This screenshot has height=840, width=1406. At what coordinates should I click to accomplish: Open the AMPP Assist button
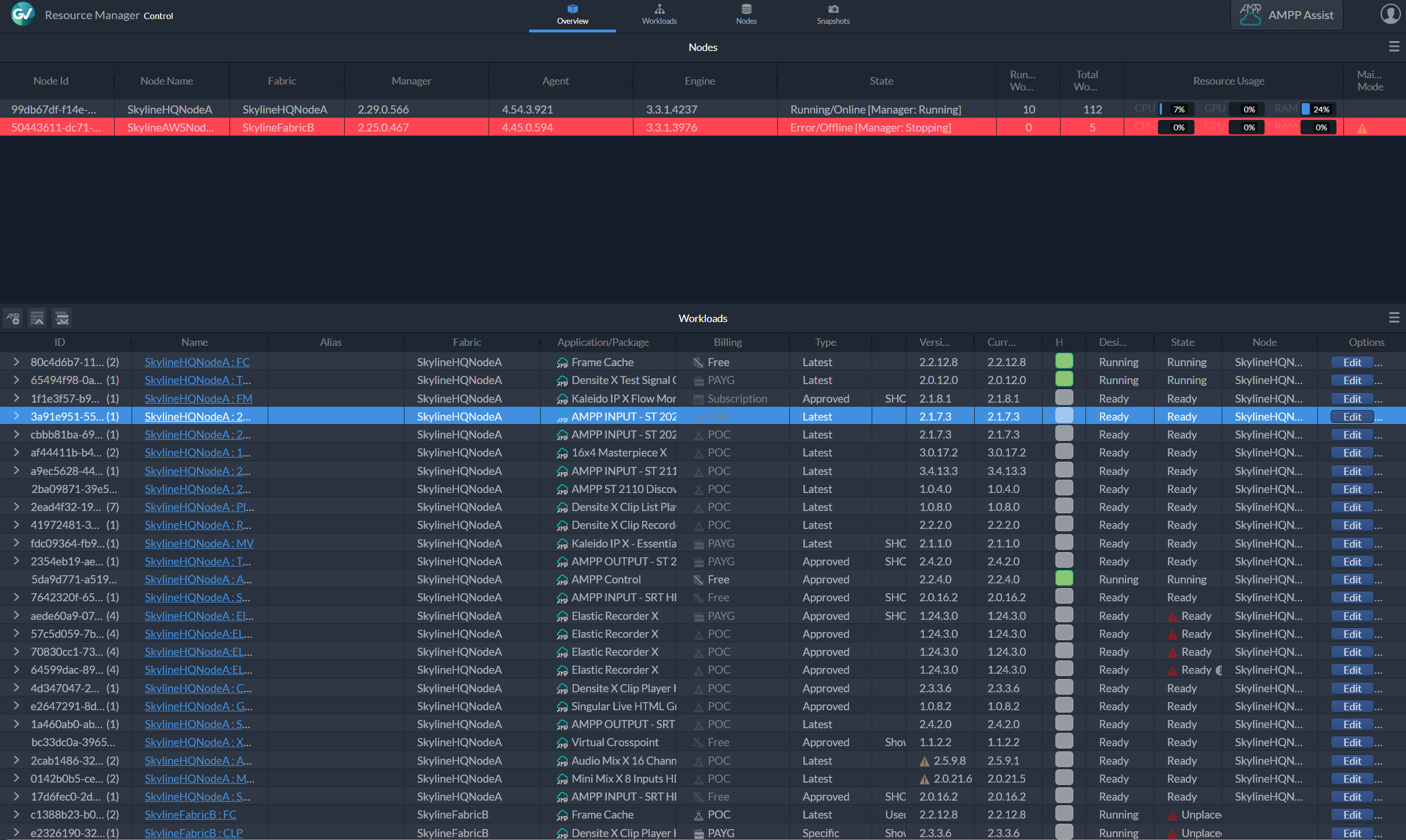click(1287, 15)
